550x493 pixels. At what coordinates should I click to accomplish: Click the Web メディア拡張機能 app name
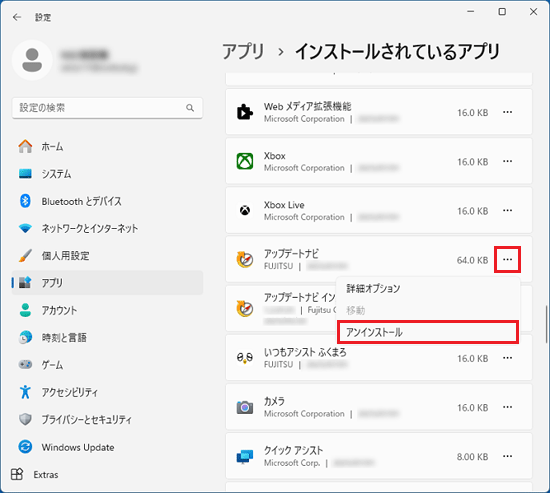[308, 106]
